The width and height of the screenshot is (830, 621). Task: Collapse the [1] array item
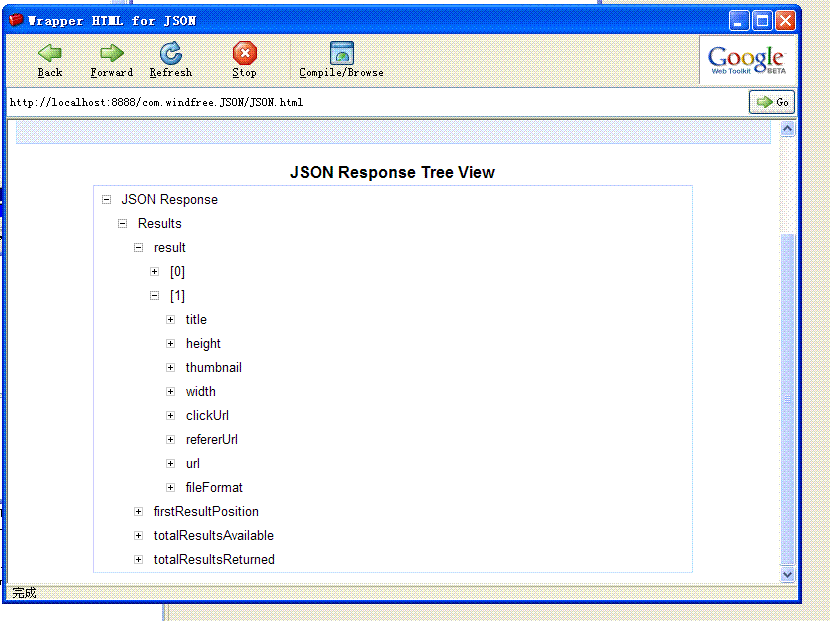coord(155,295)
